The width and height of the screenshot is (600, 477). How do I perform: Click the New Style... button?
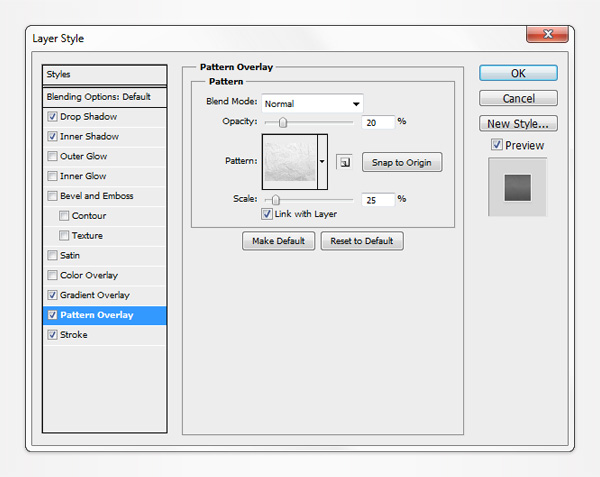518,124
